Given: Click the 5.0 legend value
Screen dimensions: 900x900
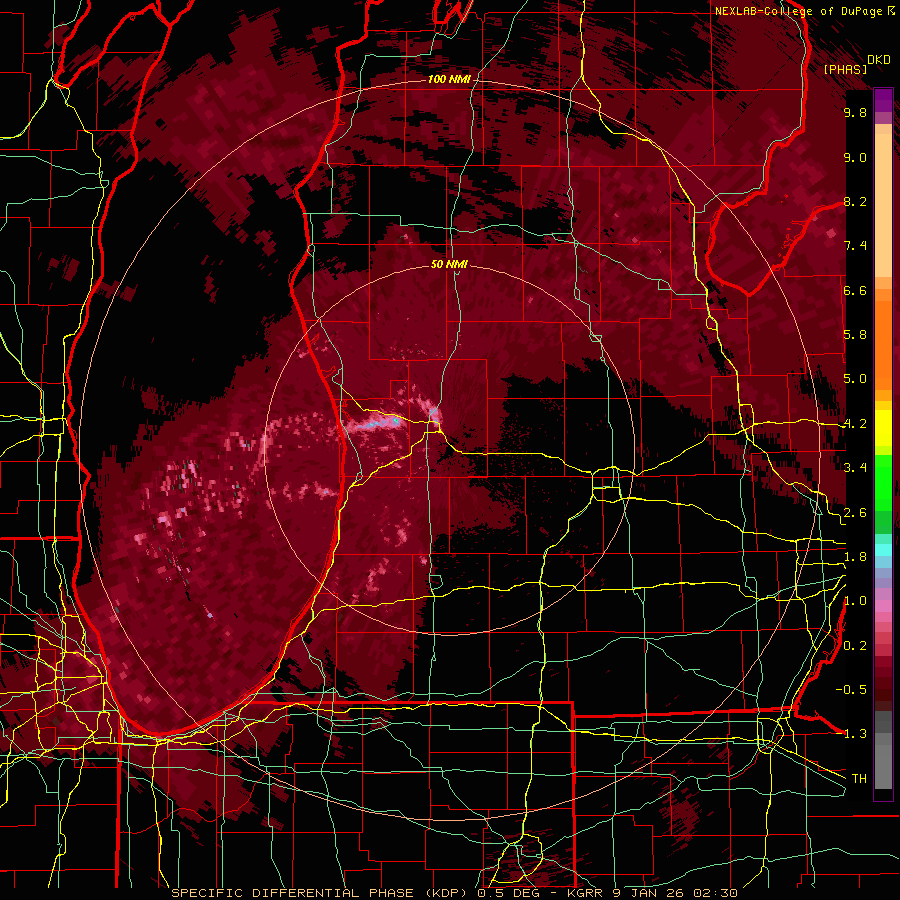Looking at the screenshot, I should coord(855,379).
